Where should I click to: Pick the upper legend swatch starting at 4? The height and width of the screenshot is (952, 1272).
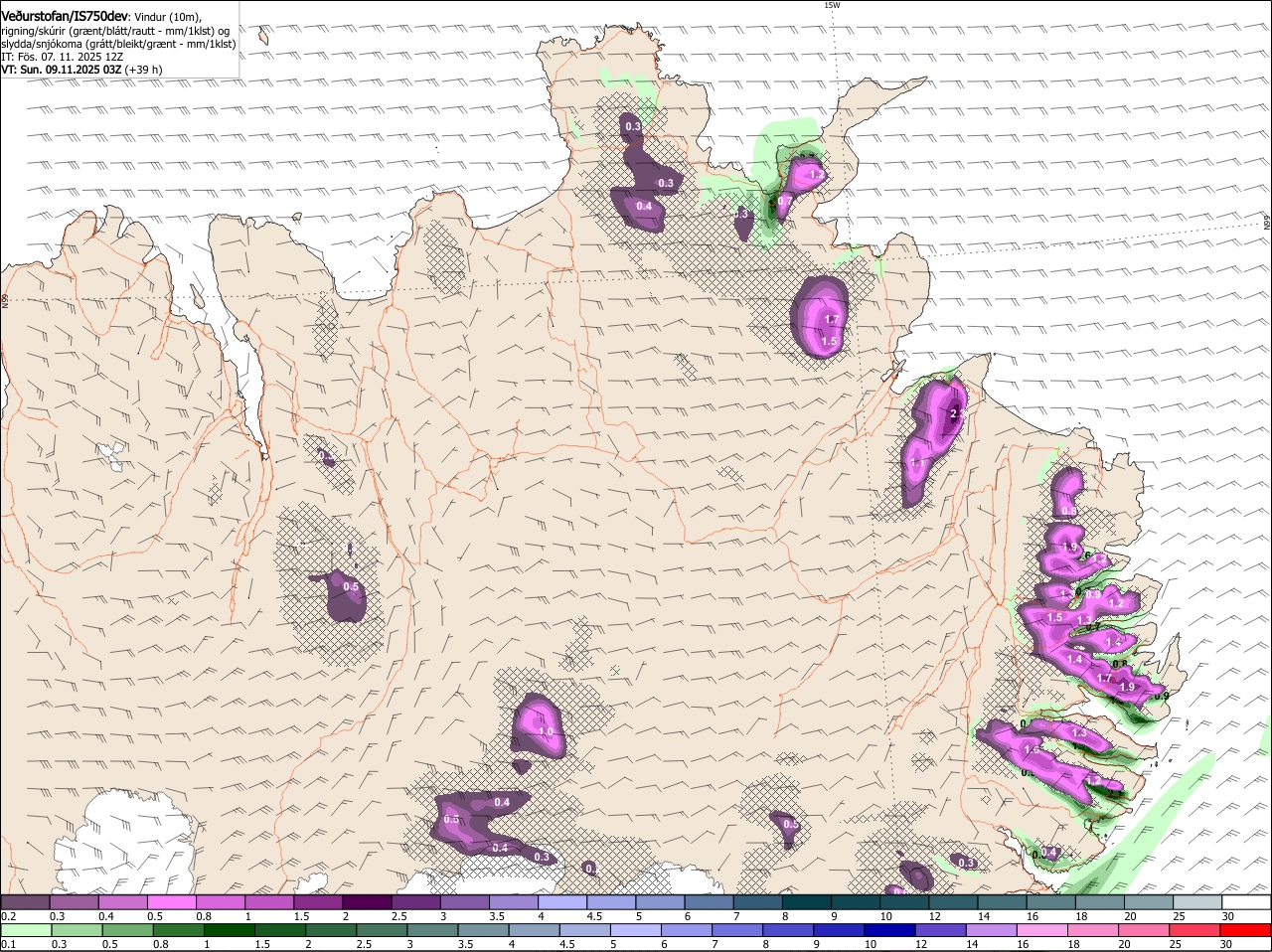562,901
